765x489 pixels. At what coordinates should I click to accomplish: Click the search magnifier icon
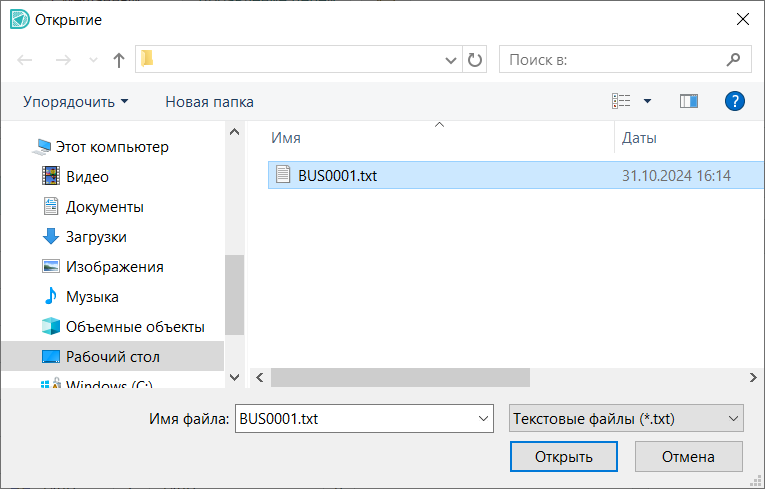click(x=734, y=60)
